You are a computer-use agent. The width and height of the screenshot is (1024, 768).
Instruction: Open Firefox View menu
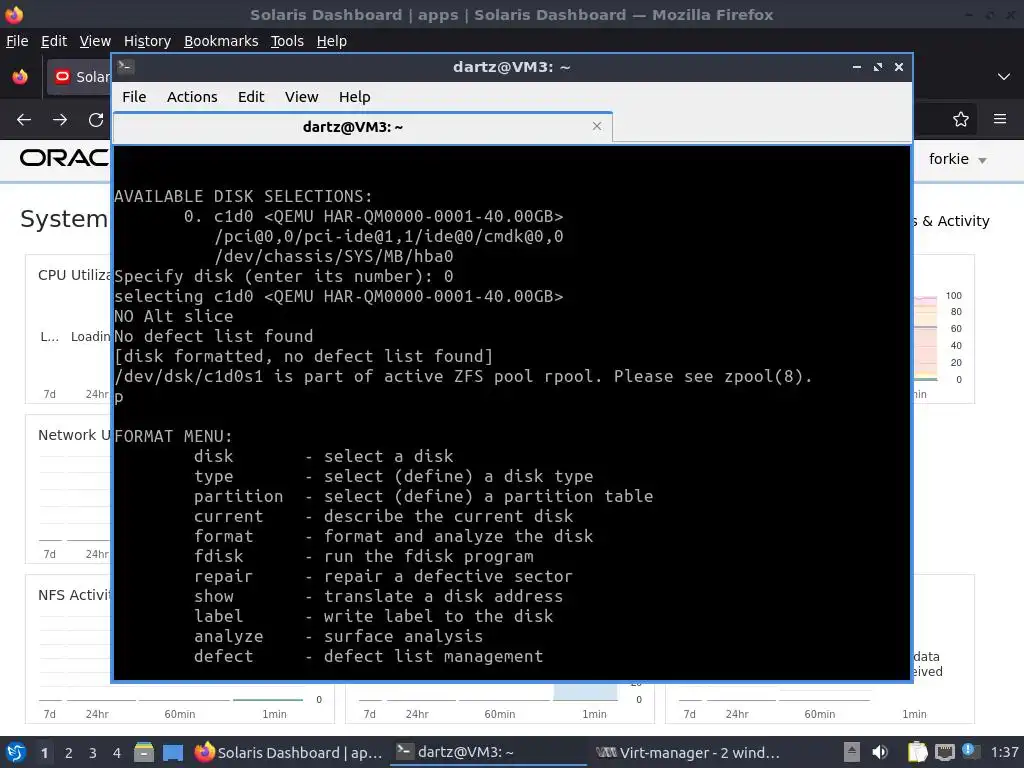[x=95, y=41]
